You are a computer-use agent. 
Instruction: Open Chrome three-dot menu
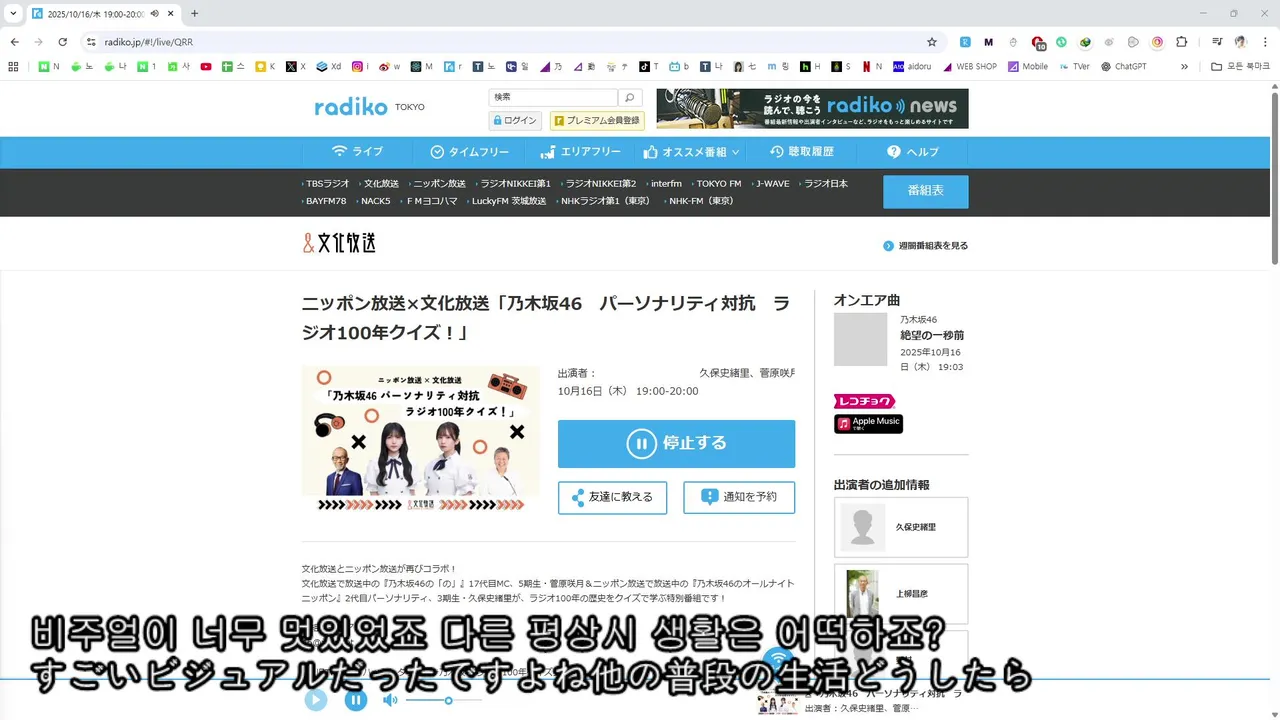click(1265, 42)
